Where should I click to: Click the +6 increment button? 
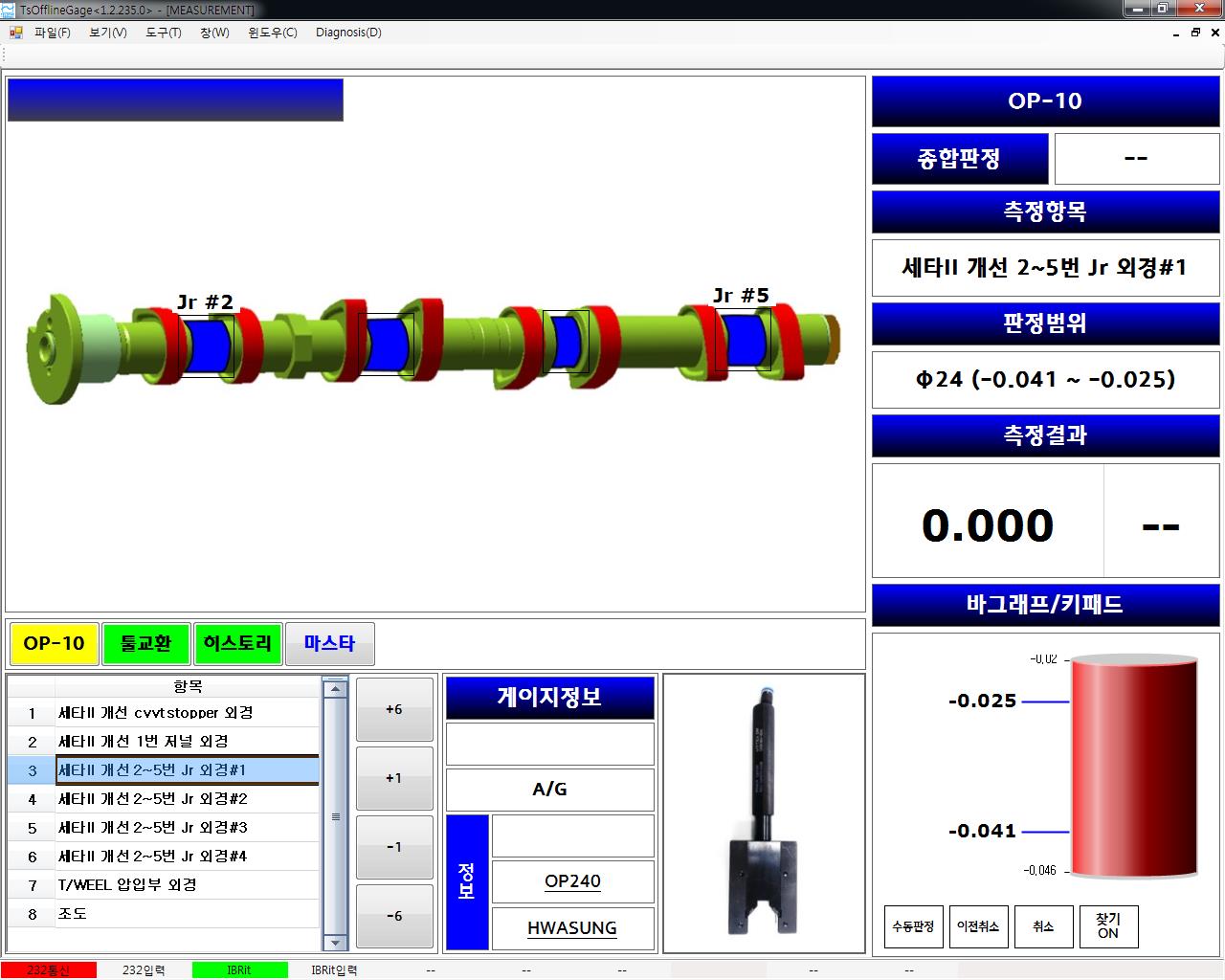point(393,709)
